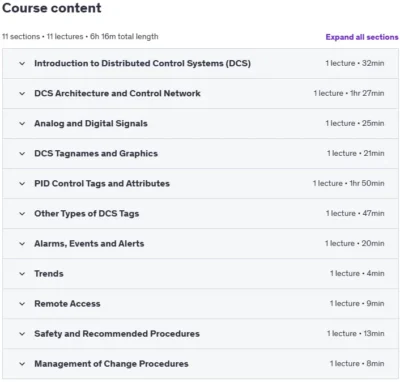Expand the Trends section chevron
400x382 pixels.
click(x=22, y=274)
